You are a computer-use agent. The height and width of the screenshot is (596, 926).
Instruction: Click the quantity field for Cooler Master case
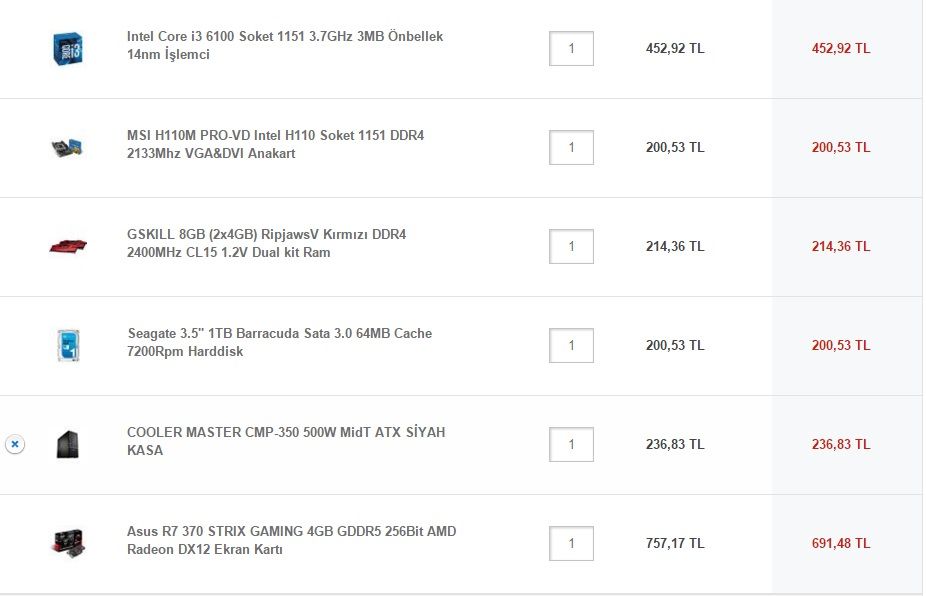click(x=571, y=444)
